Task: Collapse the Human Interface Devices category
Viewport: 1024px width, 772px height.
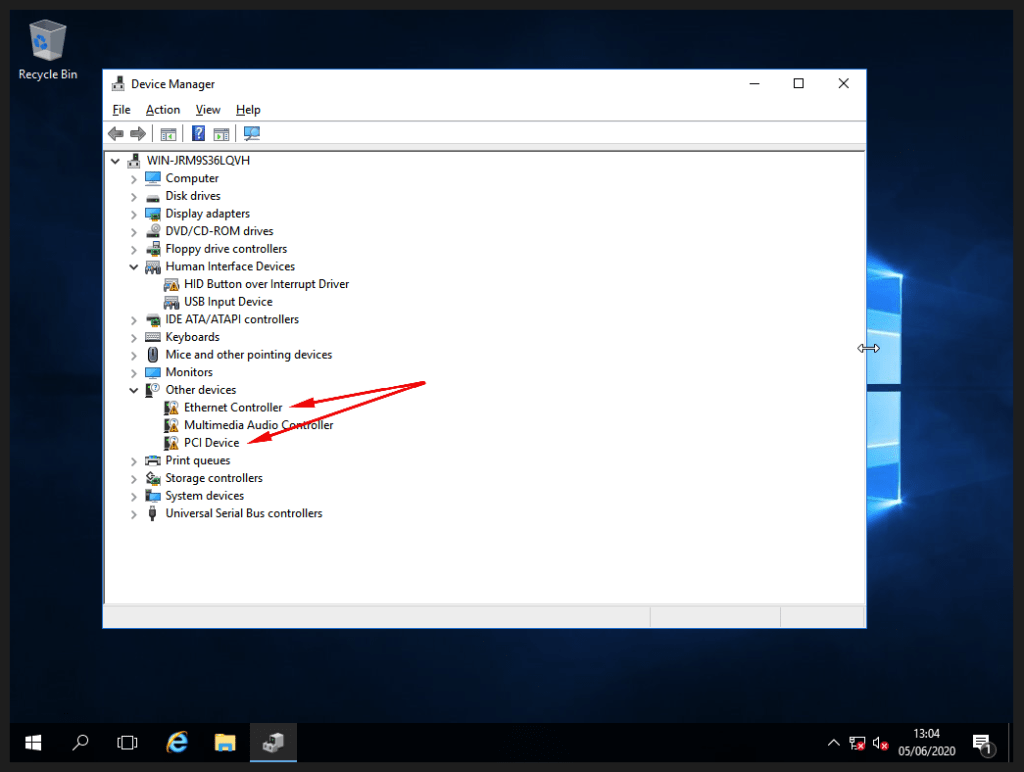Action: click(133, 266)
